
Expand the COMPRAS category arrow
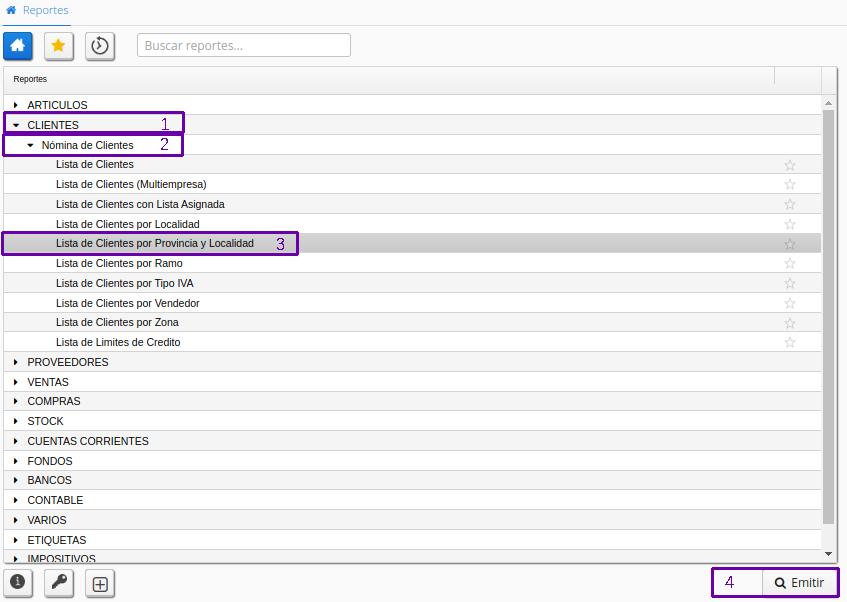[x=16, y=401]
